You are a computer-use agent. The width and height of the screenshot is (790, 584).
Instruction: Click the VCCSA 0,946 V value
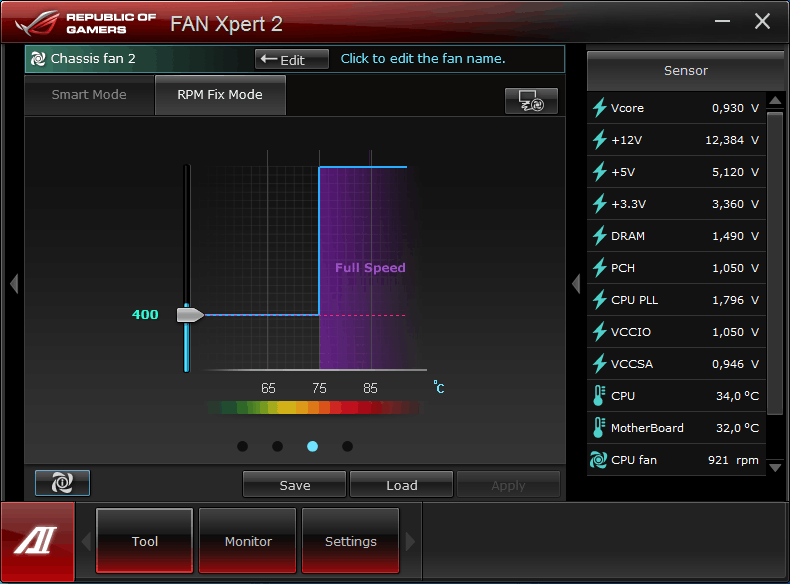[735, 364]
